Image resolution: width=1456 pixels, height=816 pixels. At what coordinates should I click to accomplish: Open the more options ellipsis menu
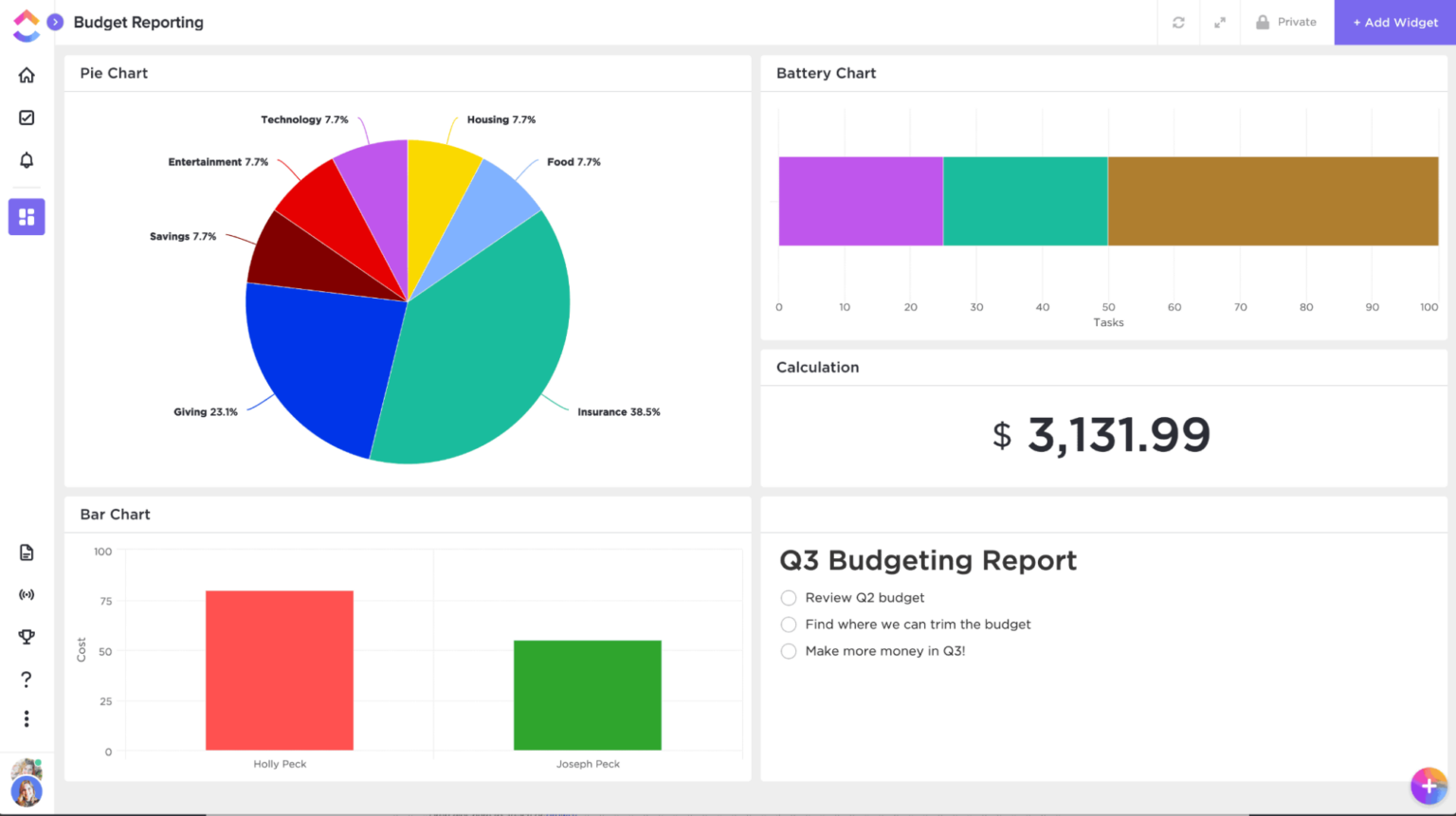27,718
